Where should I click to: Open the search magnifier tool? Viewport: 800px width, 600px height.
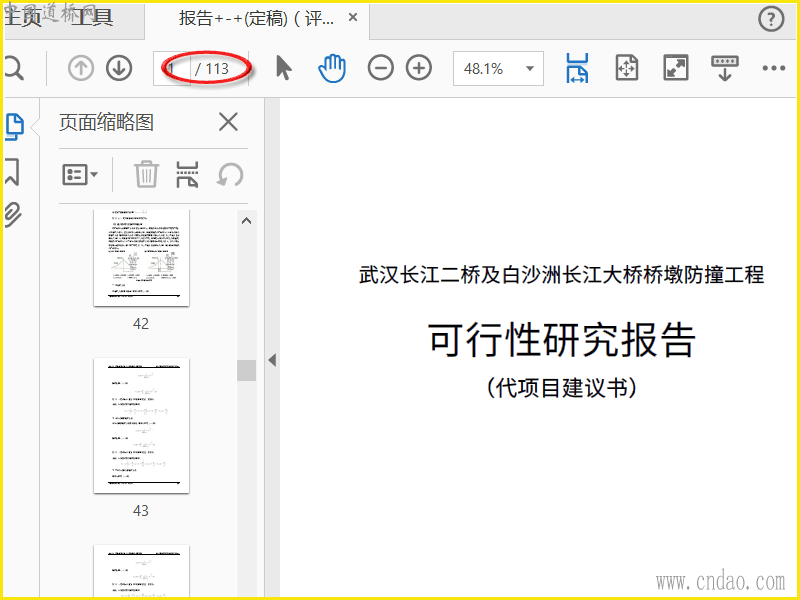pyautogui.click(x=14, y=68)
